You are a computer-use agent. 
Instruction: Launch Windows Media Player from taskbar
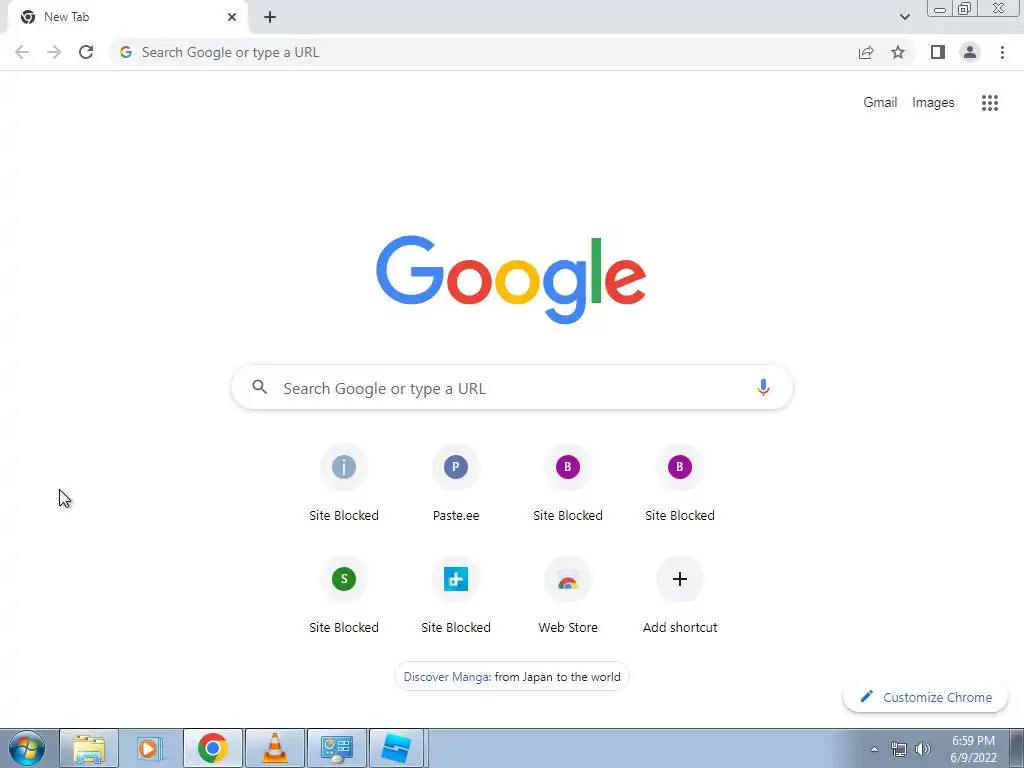(x=150, y=748)
